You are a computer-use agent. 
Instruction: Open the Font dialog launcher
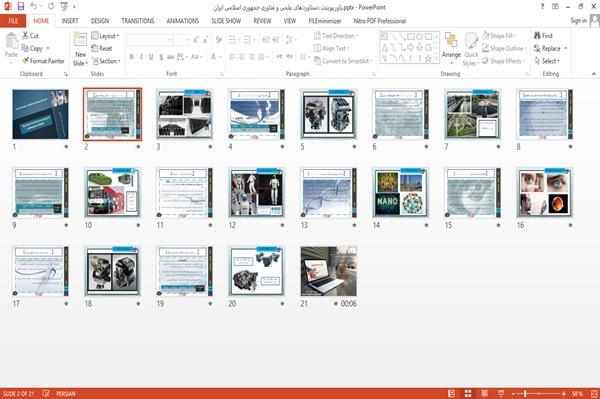[222, 74]
